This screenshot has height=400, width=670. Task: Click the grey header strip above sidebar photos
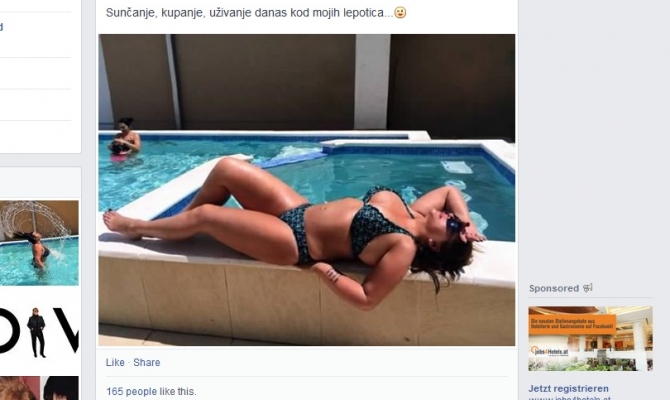click(41, 183)
